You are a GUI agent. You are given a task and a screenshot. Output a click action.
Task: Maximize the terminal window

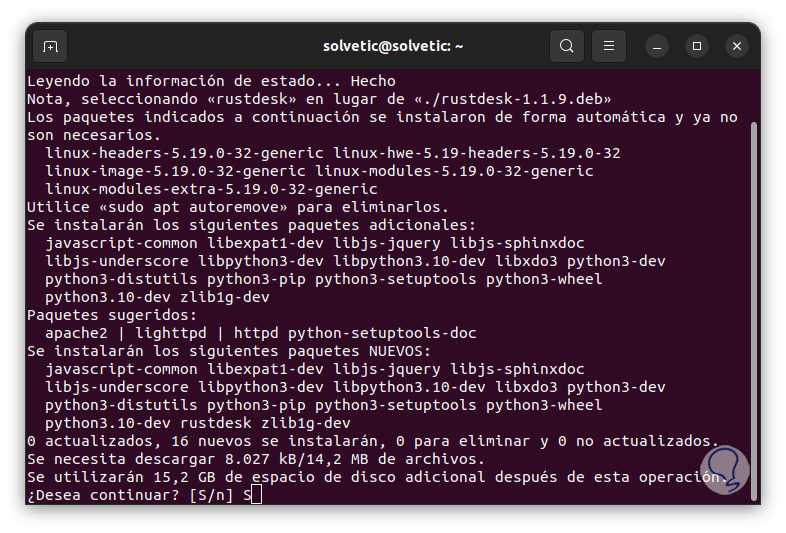click(697, 46)
